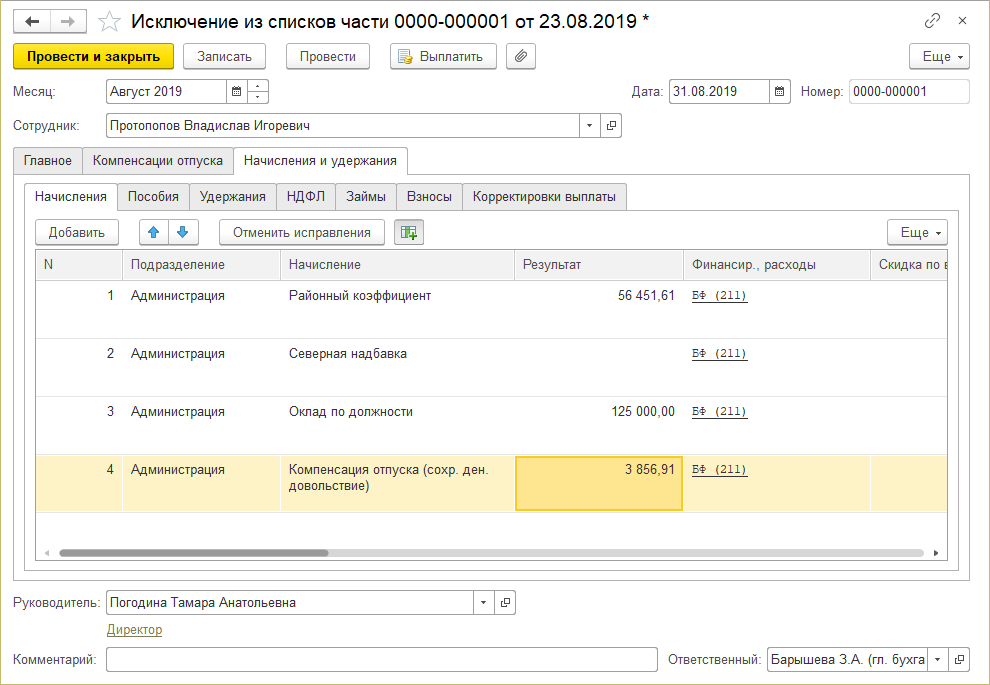Open calendar for the Дата field

pyautogui.click(x=780, y=92)
